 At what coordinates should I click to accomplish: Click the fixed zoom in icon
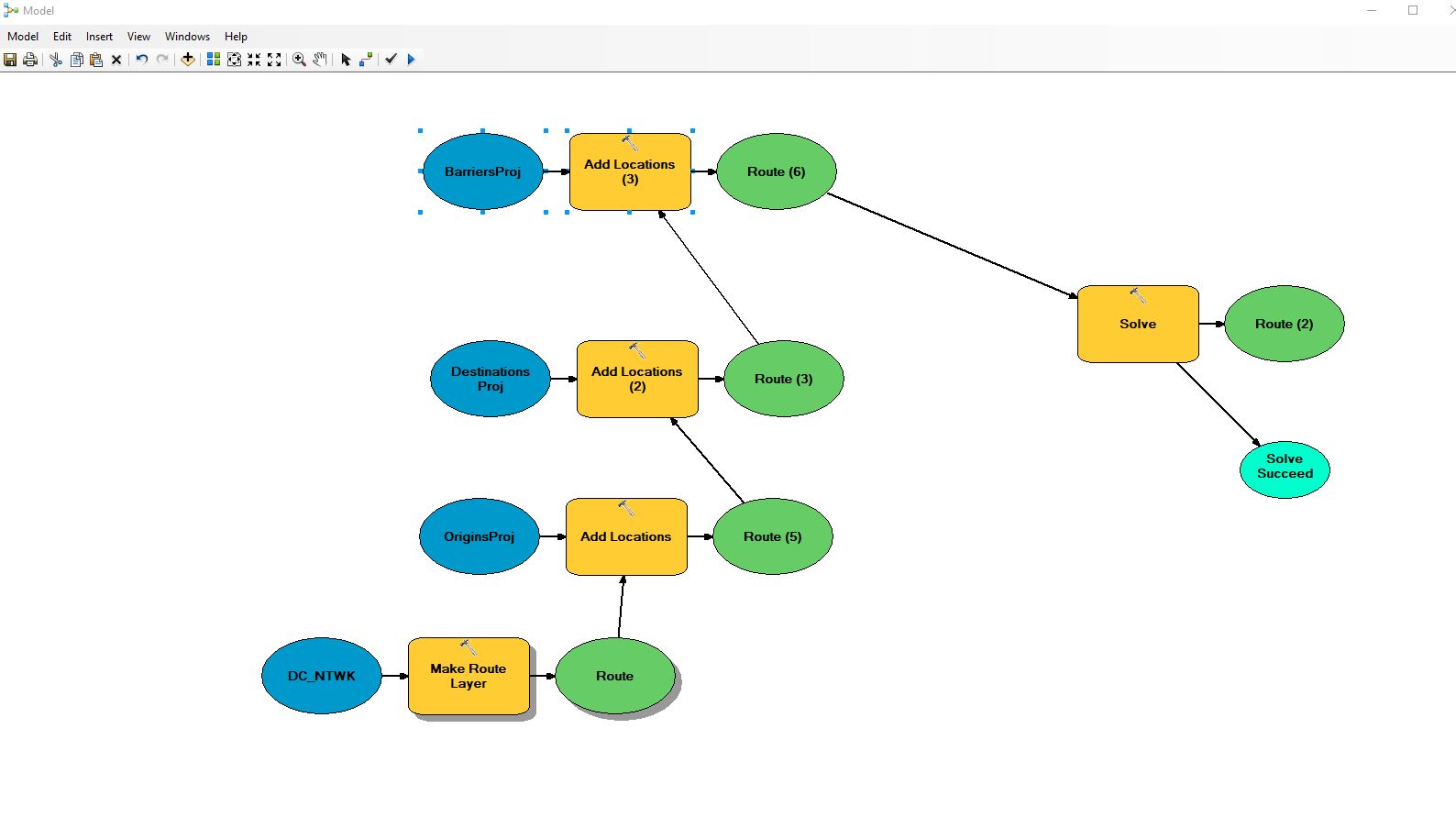(x=254, y=60)
